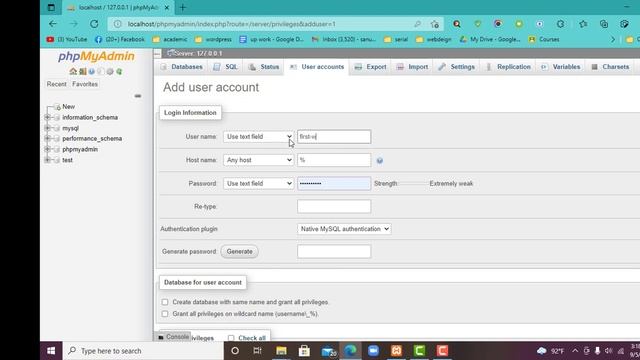This screenshot has height=360, width=640.
Task: Show more bookmarks with chevron
Action: (613, 40)
